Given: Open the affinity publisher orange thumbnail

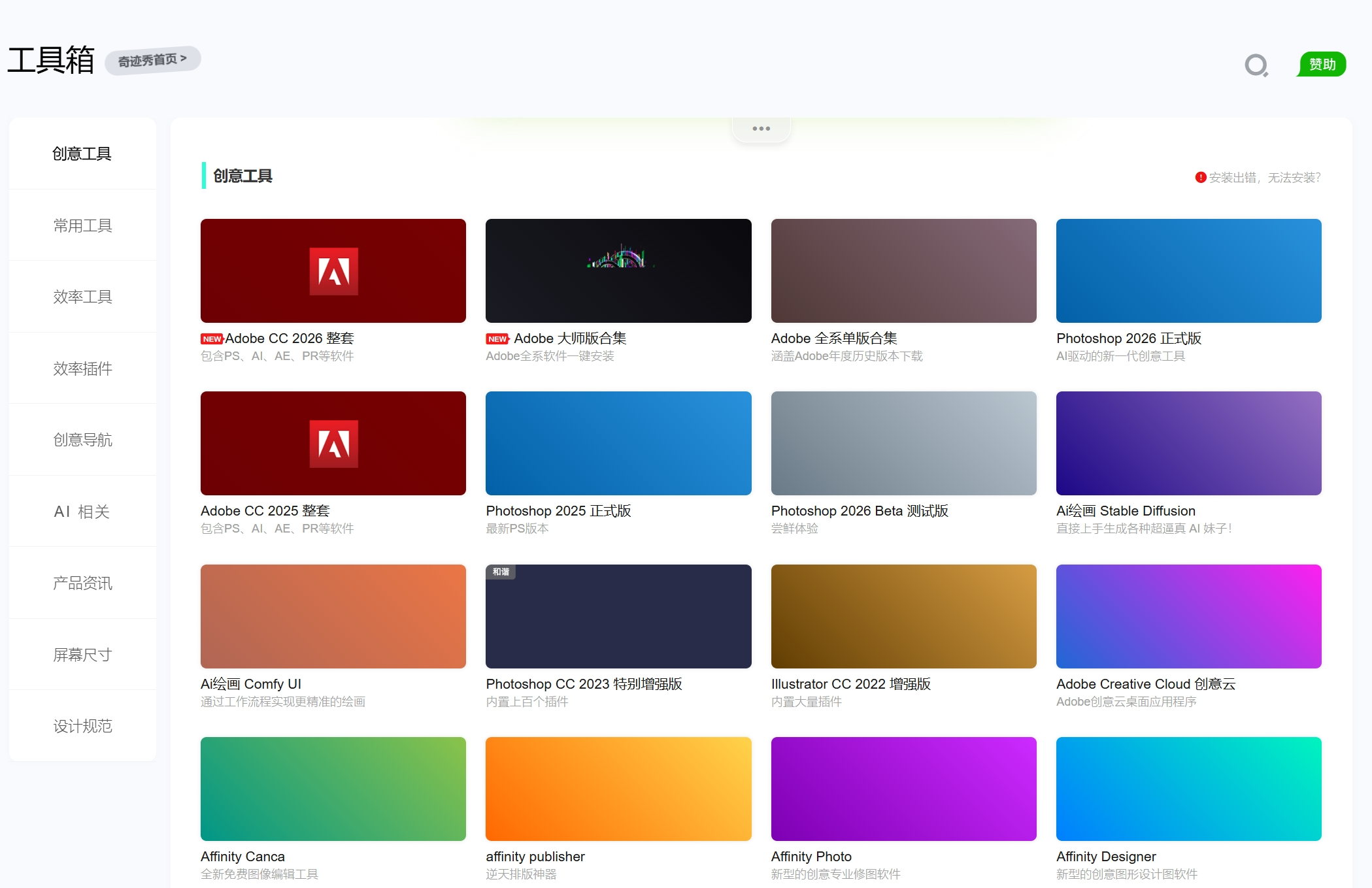Looking at the screenshot, I should [618, 789].
